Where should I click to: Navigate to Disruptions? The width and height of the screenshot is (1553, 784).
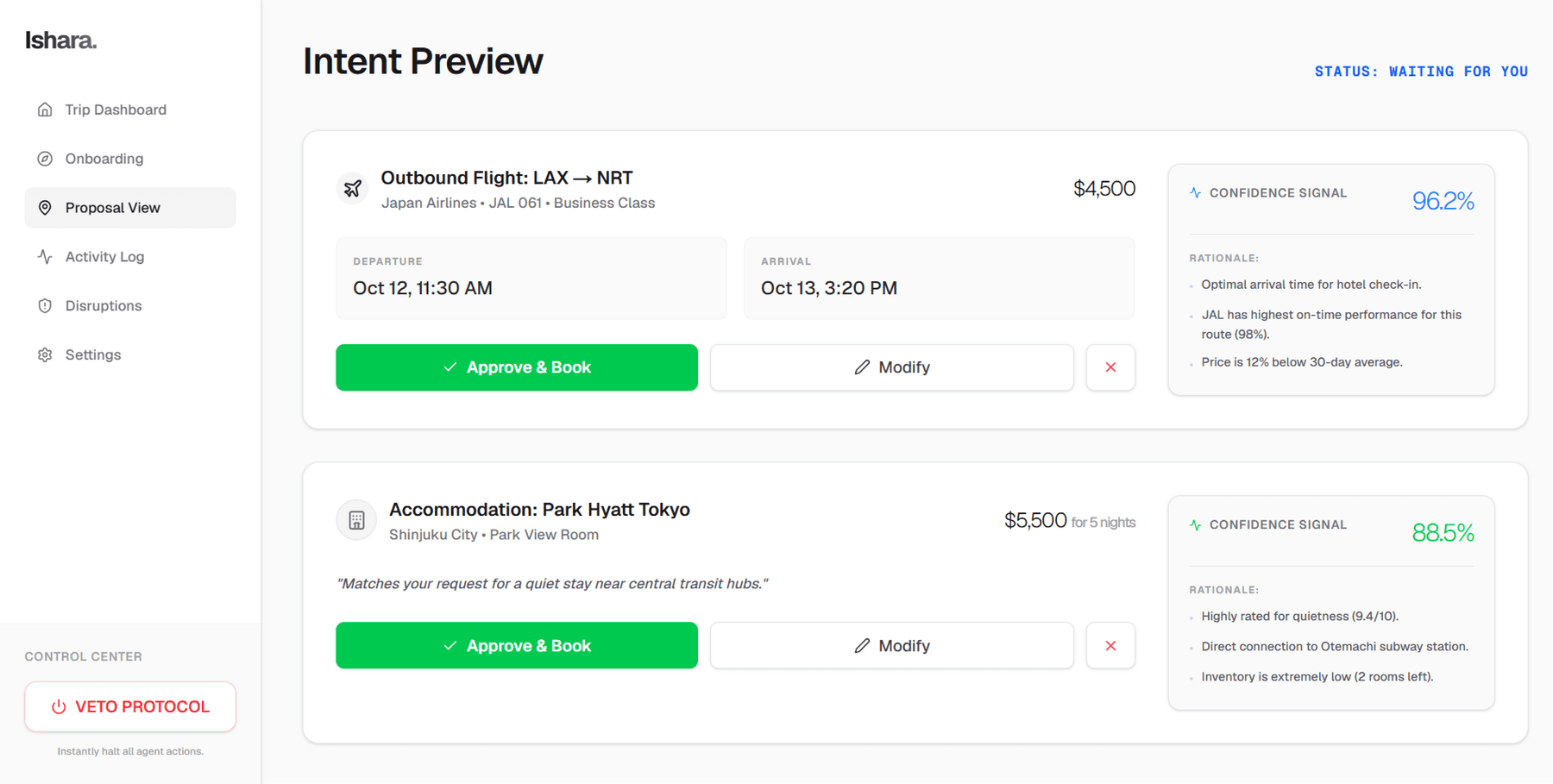pos(130,306)
